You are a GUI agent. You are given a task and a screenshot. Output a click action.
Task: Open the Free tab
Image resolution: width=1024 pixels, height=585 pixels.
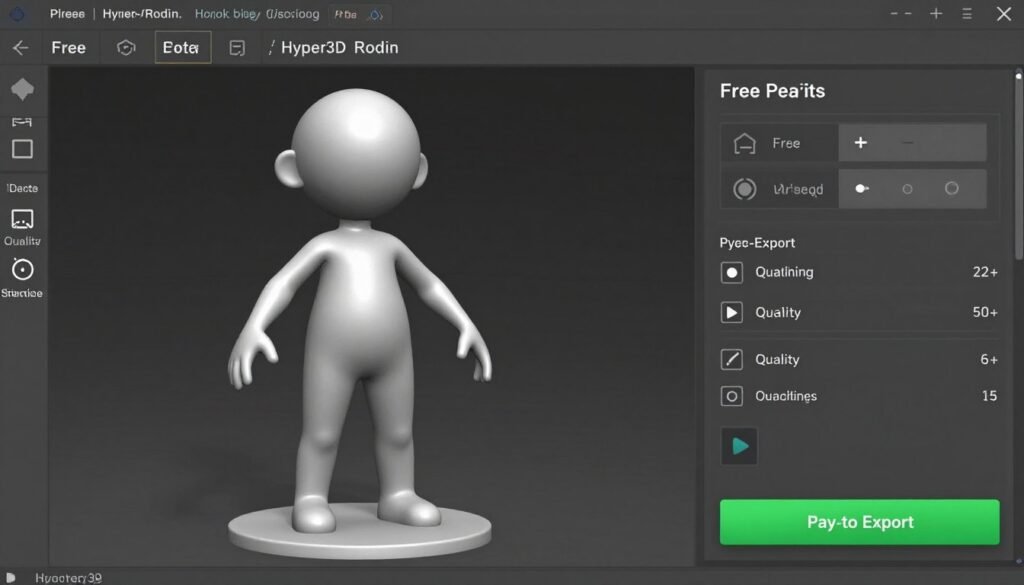point(69,48)
